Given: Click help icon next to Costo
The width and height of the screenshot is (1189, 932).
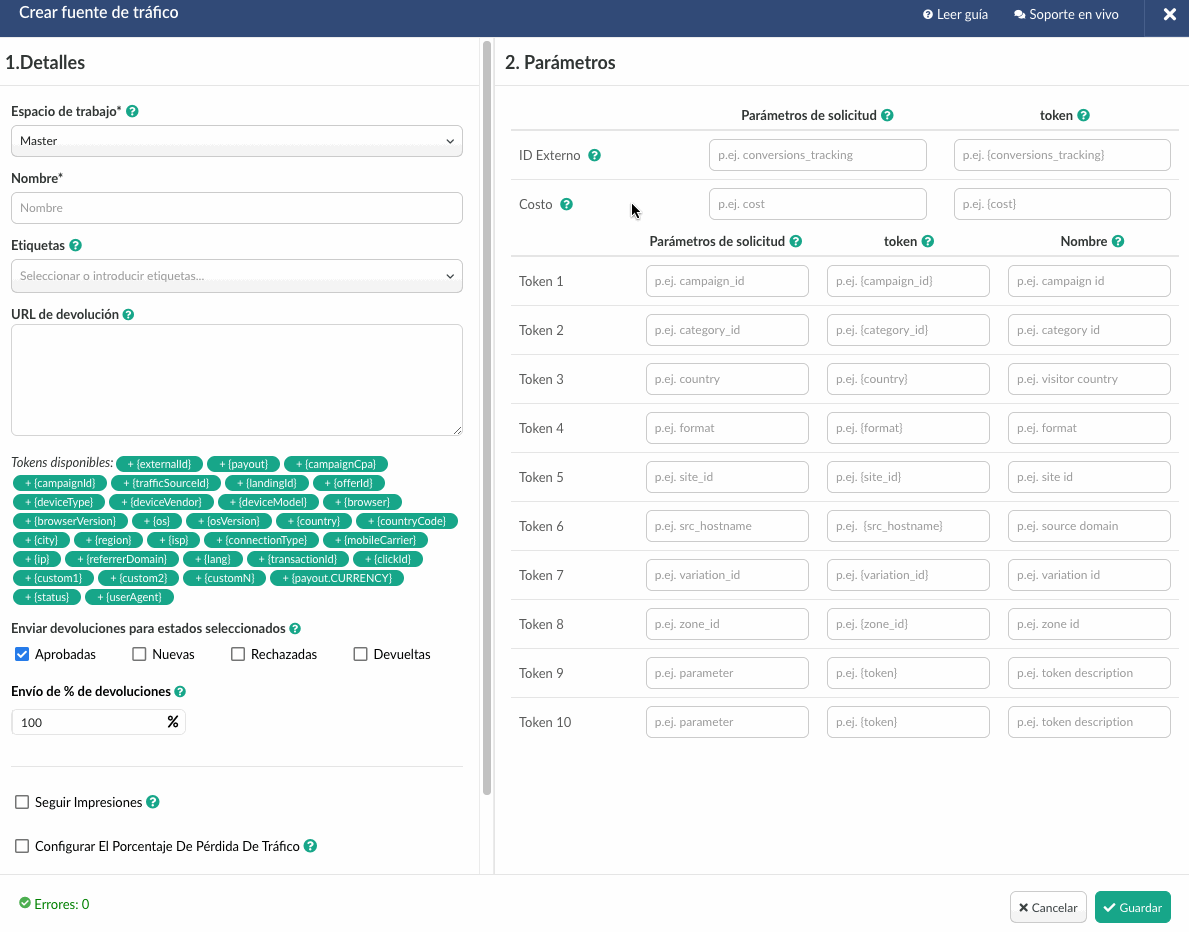Looking at the screenshot, I should pyautogui.click(x=566, y=204).
